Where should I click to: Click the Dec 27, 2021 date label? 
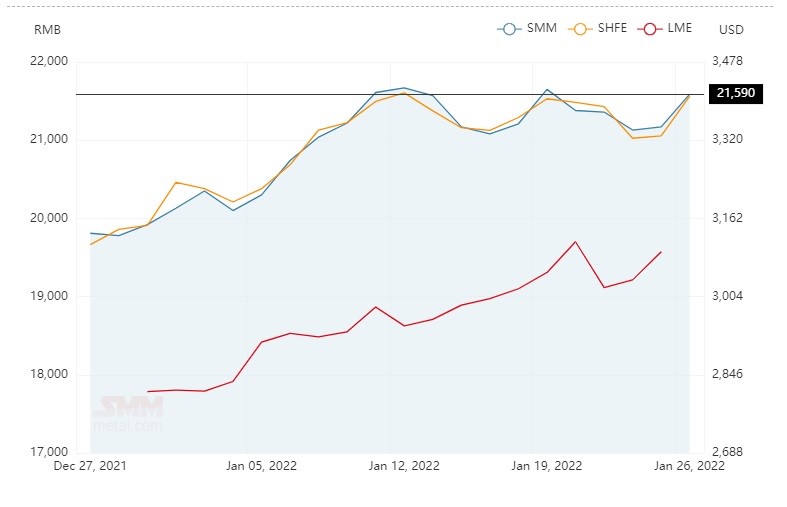[90, 466]
